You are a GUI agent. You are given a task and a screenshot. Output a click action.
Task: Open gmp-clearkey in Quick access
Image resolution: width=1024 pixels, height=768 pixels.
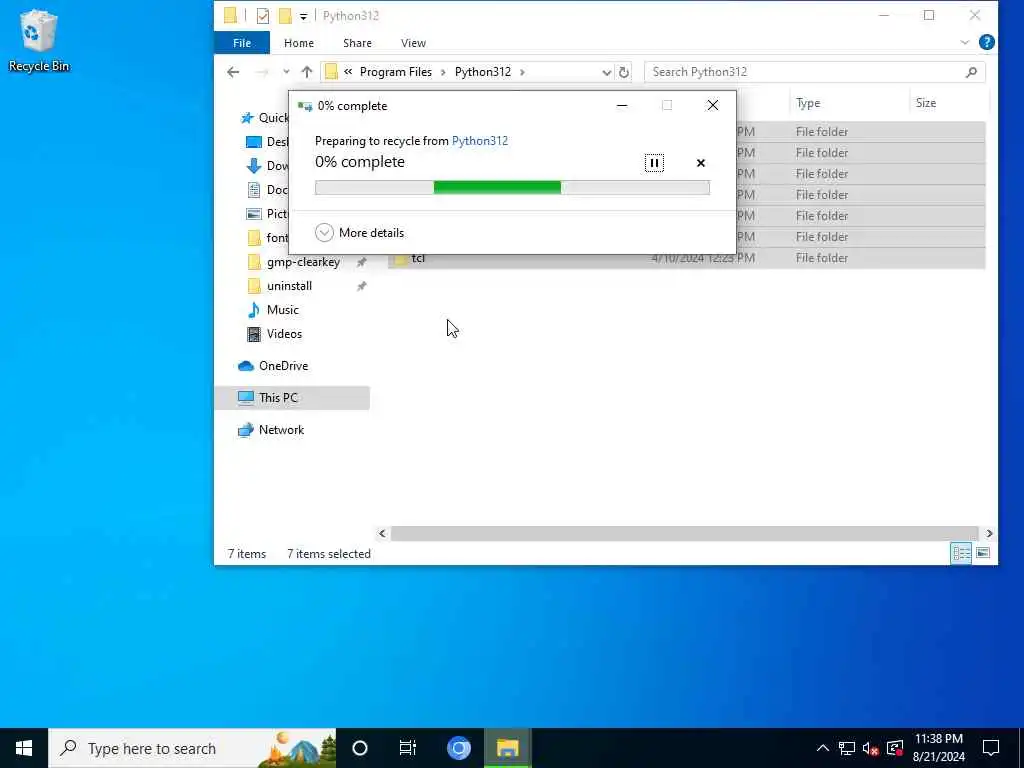coord(303,262)
